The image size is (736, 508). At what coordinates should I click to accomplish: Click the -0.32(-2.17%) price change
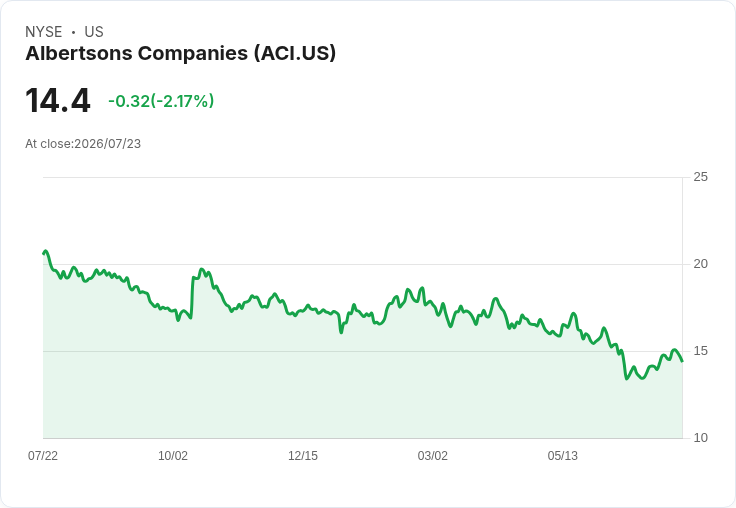pos(161,101)
